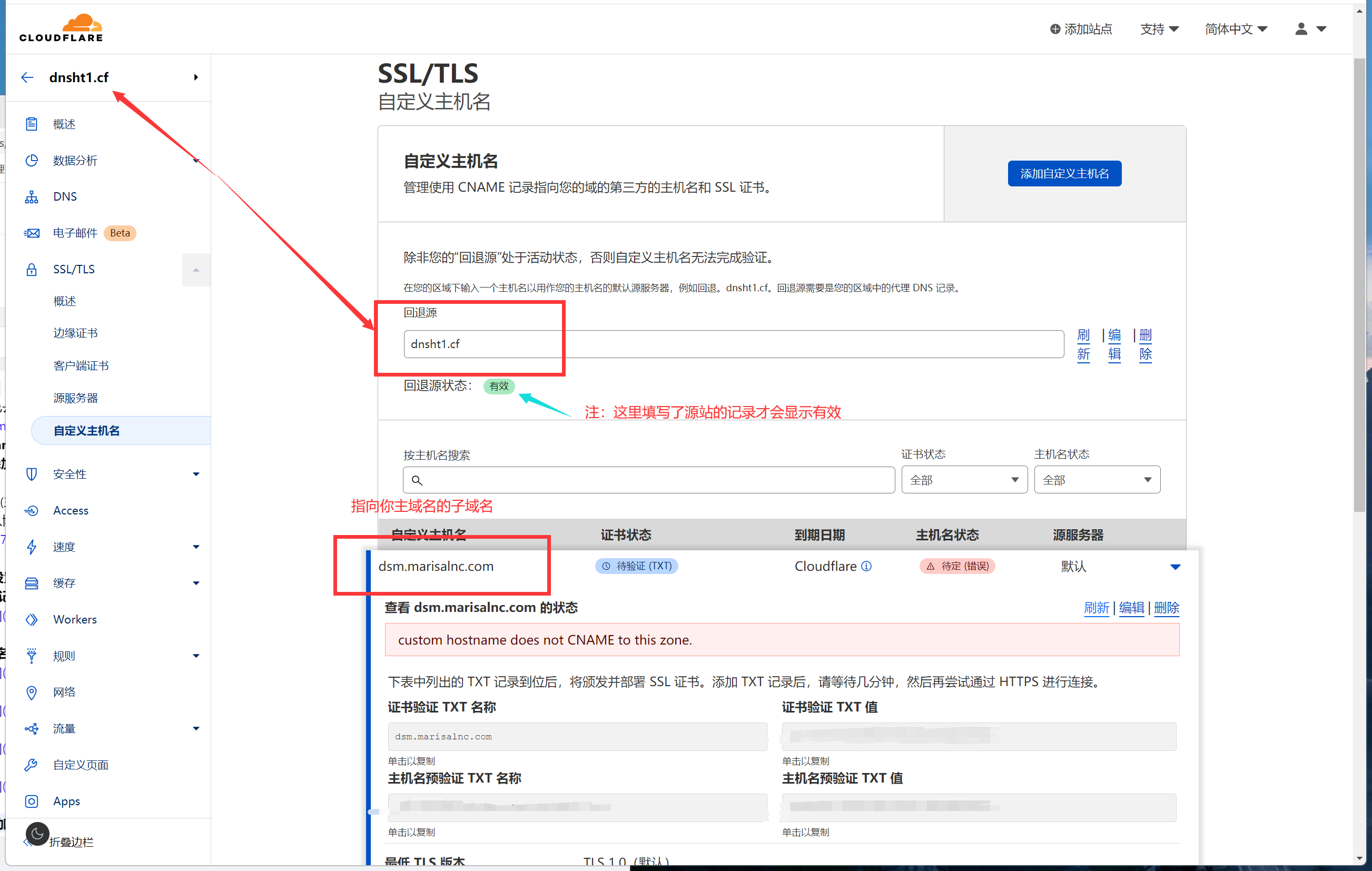Open the Access icon in the sidebar

31,510
